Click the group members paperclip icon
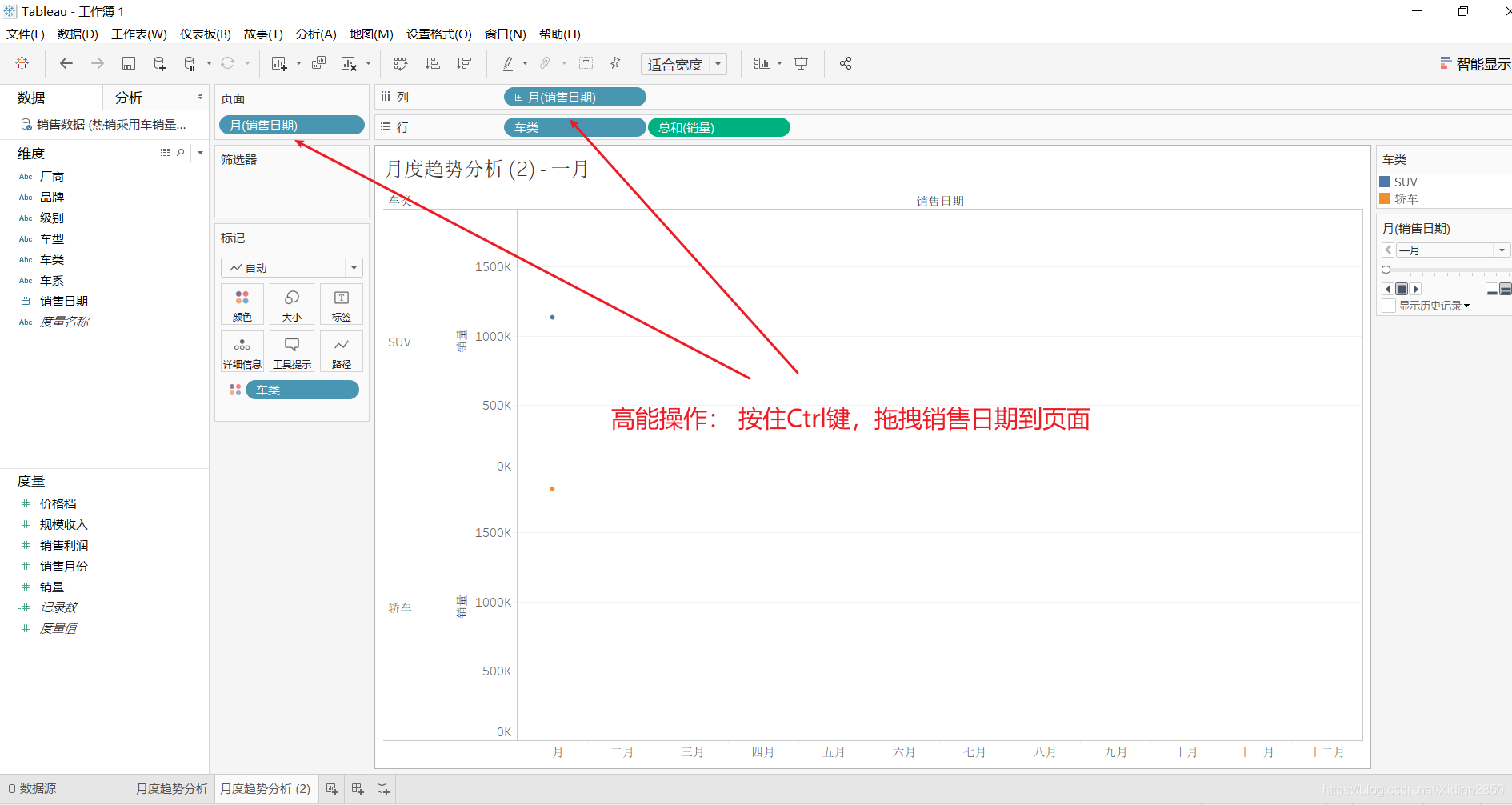1512x805 pixels. coord(545,63)
